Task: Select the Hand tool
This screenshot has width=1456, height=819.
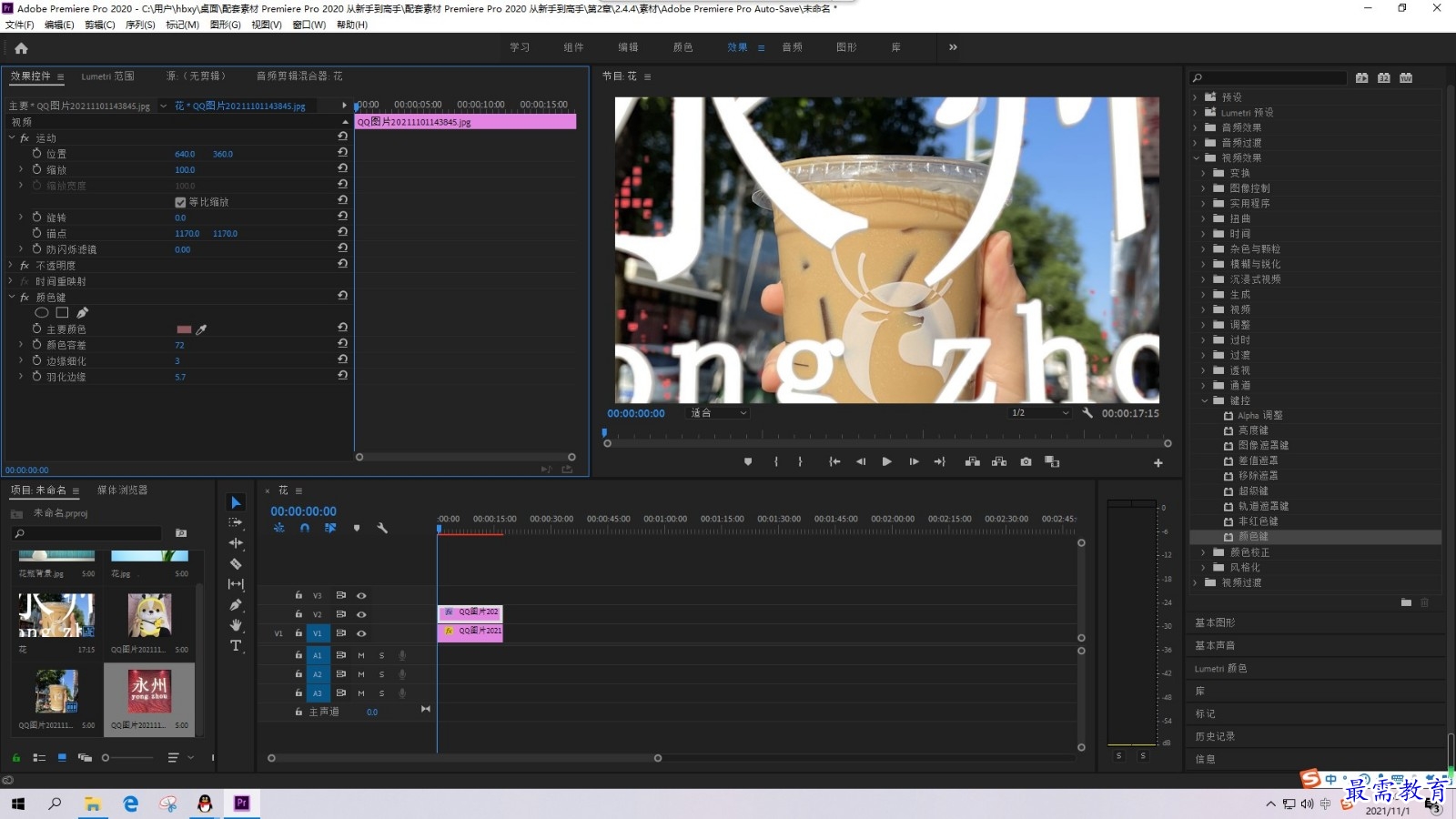Action: [236, 625]
